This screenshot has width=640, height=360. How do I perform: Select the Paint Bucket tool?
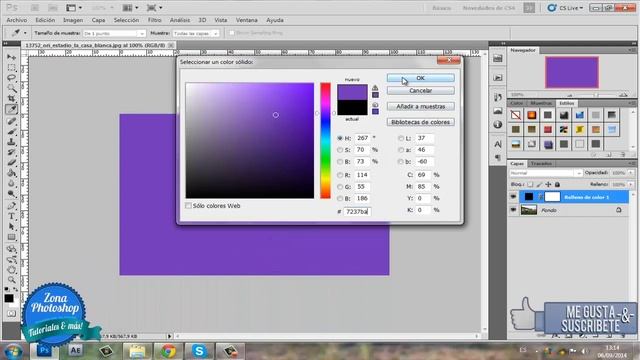11,173
